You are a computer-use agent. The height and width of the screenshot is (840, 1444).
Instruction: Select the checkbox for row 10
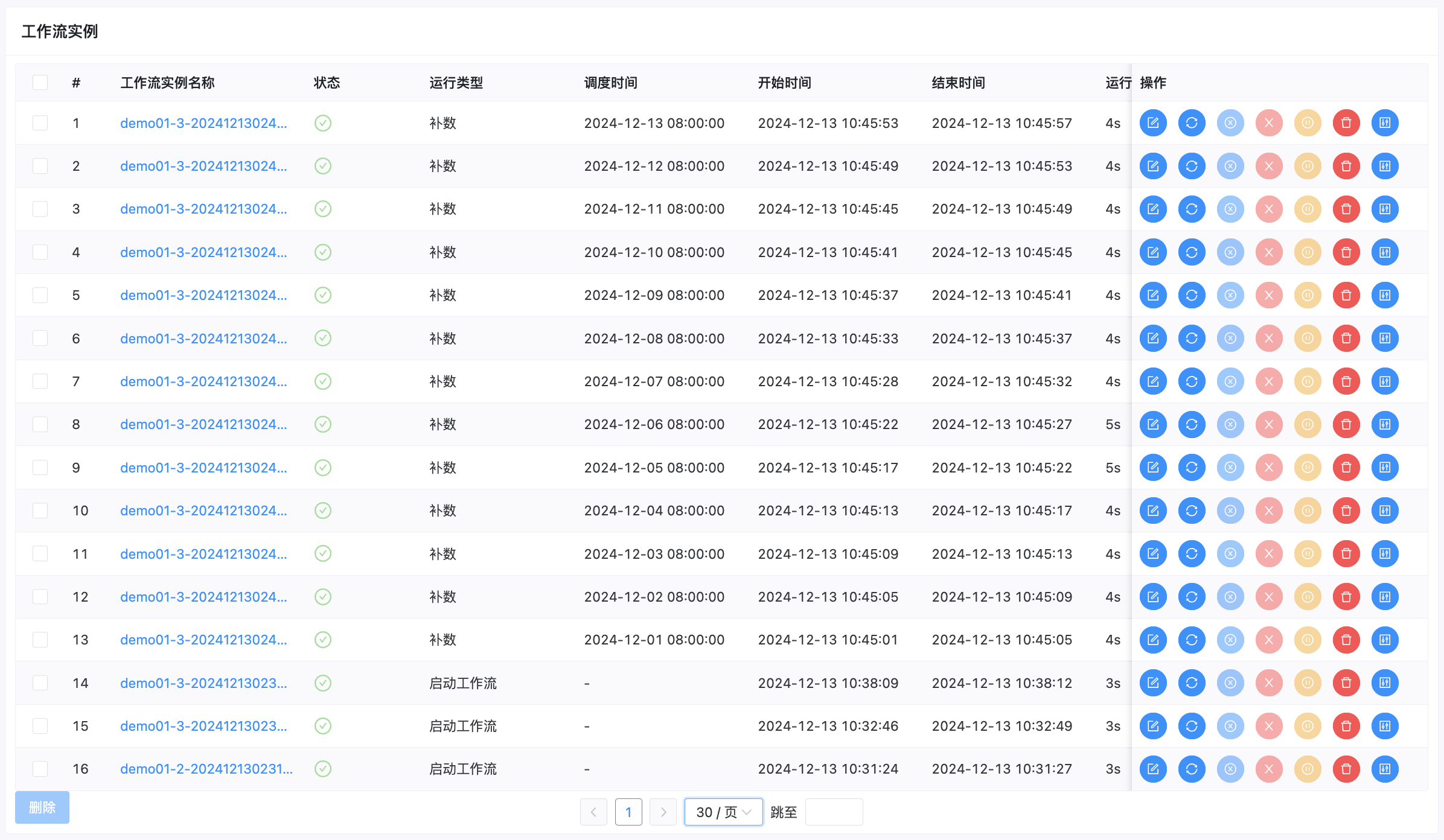40,511
